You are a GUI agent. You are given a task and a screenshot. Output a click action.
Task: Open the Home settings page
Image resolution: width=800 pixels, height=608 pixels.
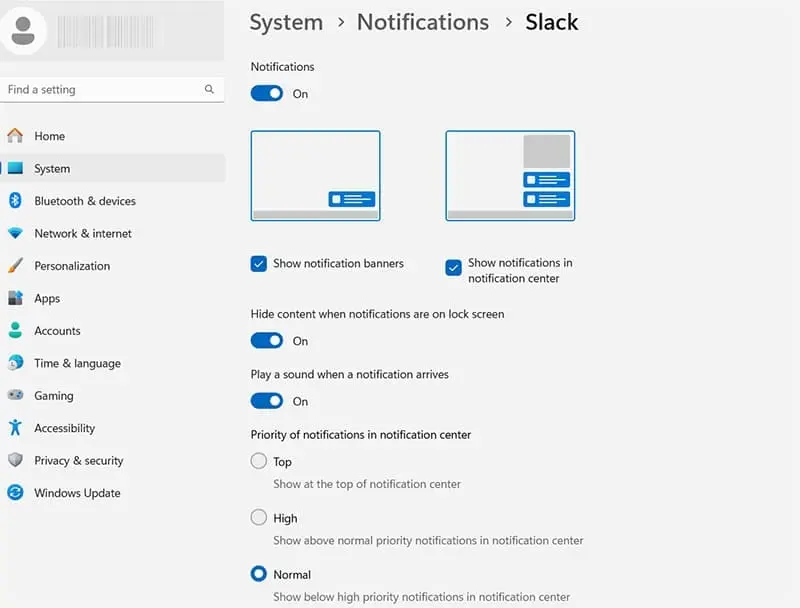(112, 136)
